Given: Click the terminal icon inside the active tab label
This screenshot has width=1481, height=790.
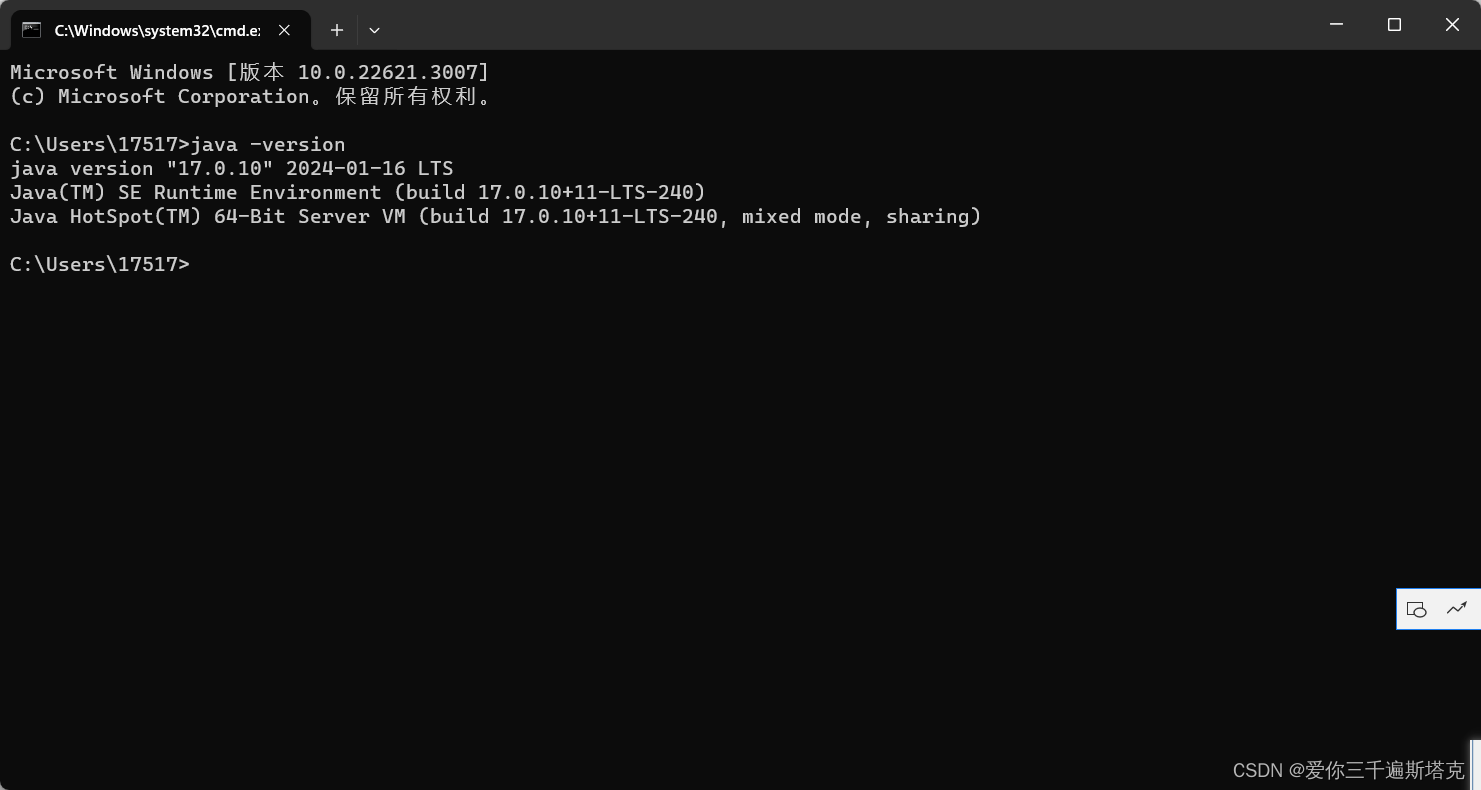Looking at the screenshot, I should pos(30,30).
